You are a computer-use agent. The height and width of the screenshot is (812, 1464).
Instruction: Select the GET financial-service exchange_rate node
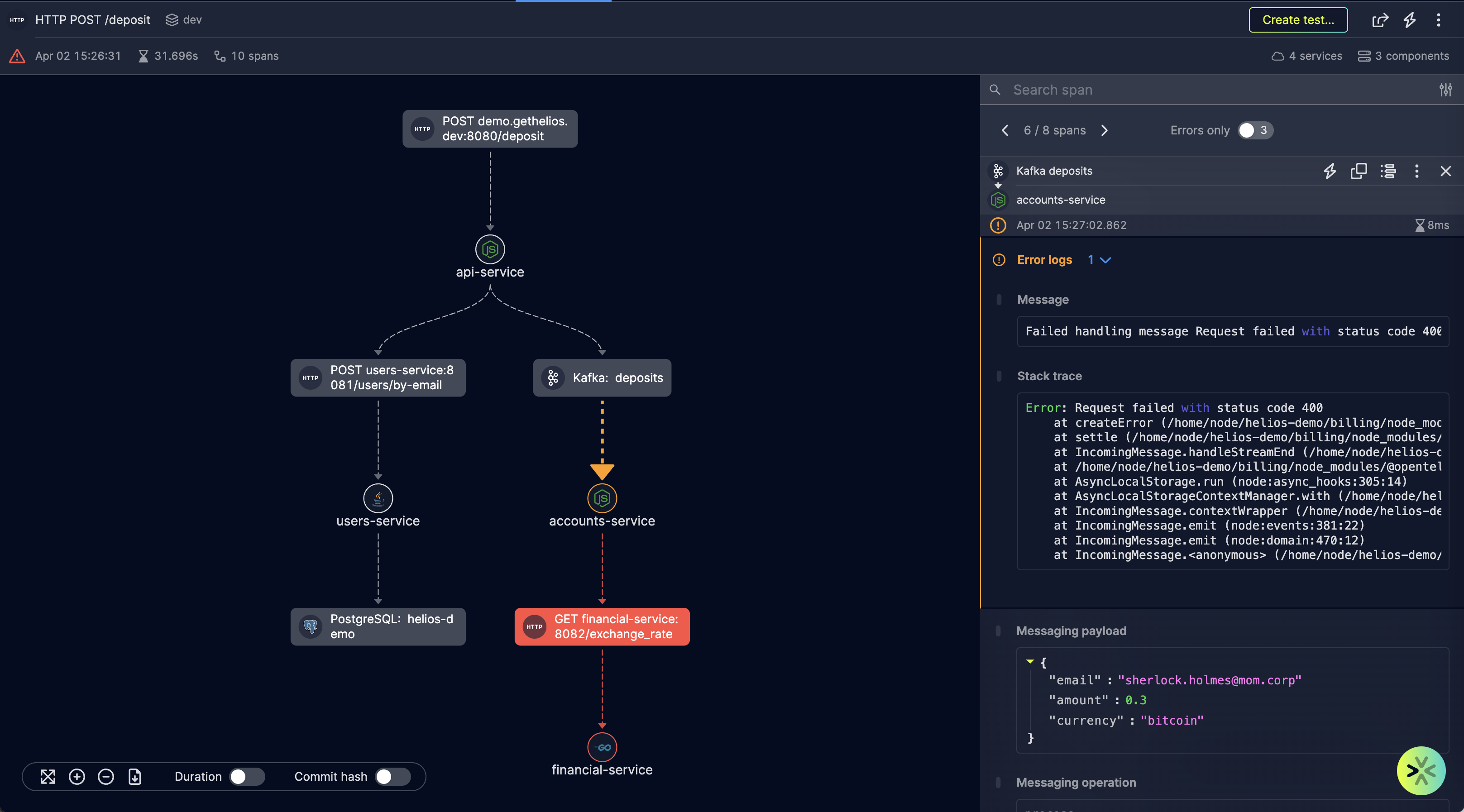pos(602,627)
